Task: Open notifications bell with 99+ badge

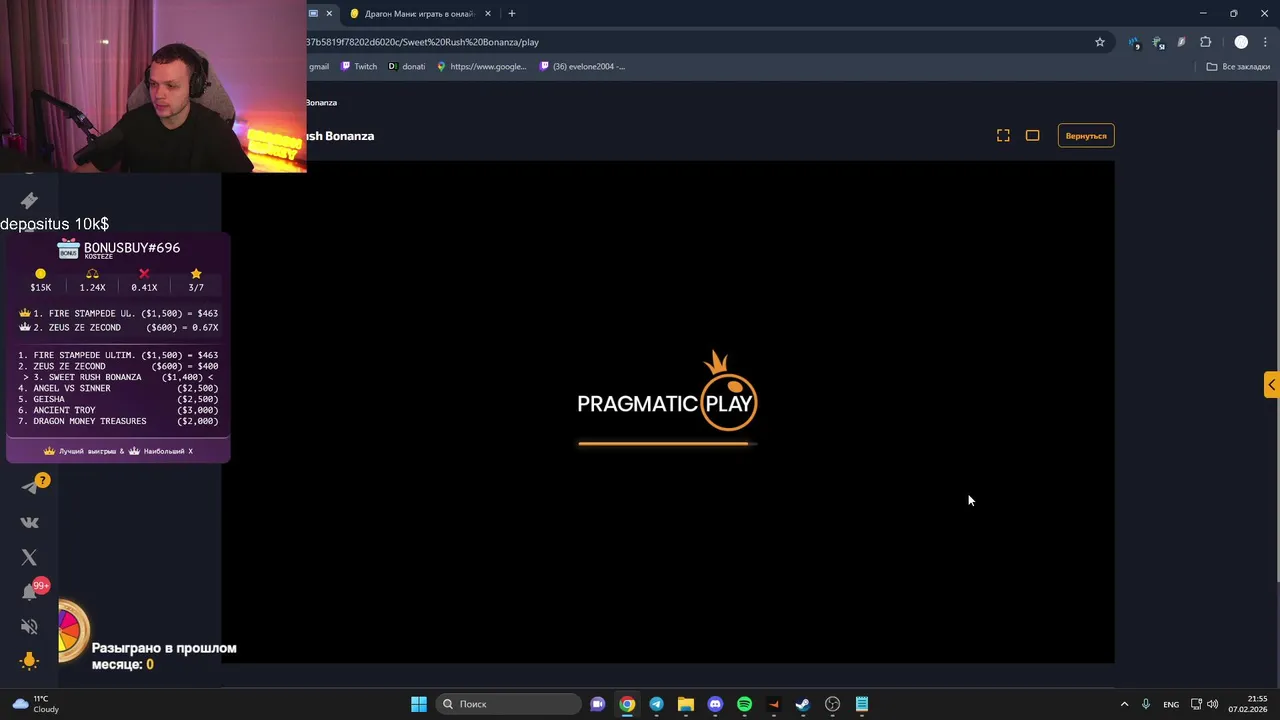Action: click(29, 592)
